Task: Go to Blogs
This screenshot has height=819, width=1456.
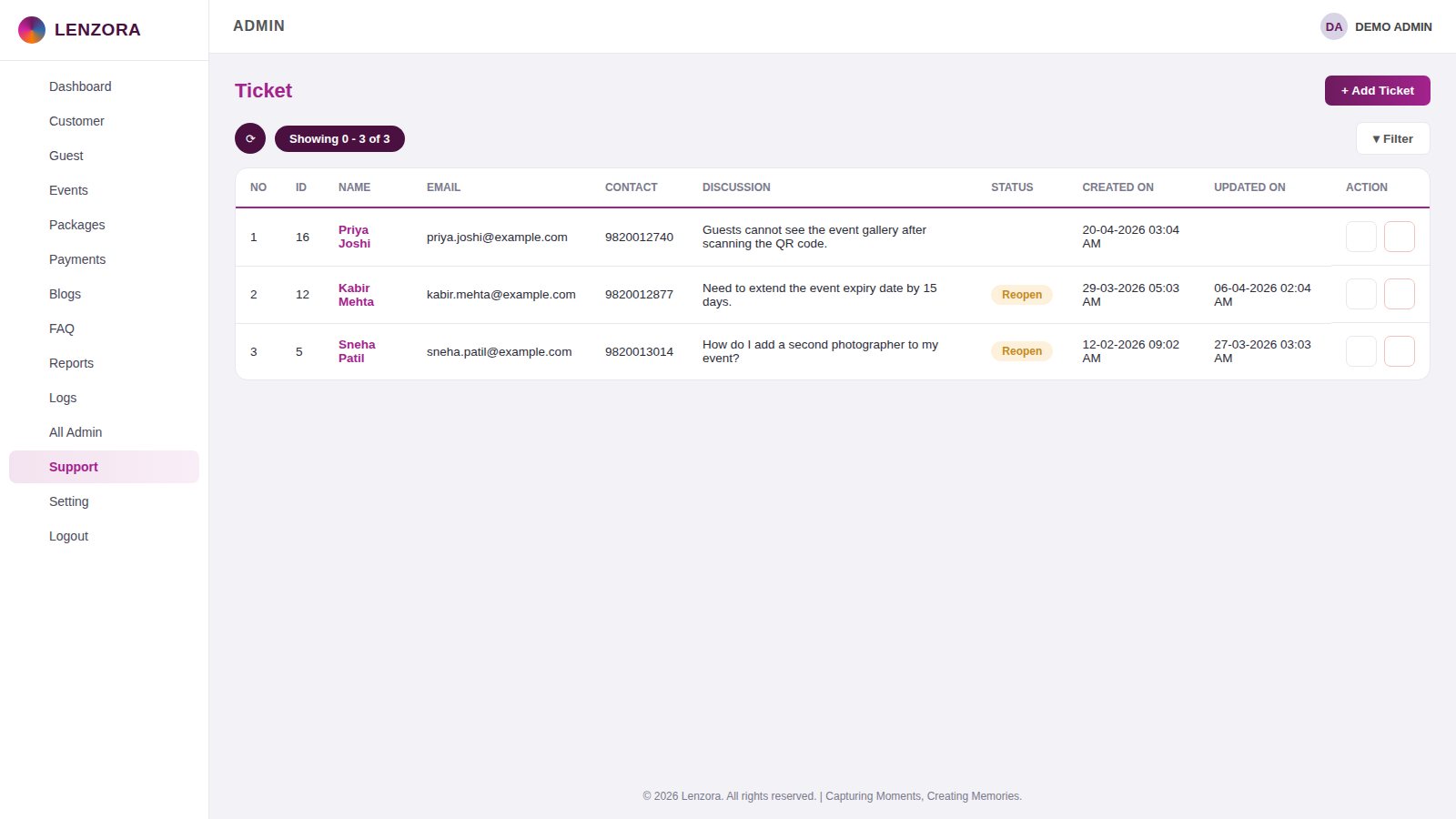Action: point(104,294)
